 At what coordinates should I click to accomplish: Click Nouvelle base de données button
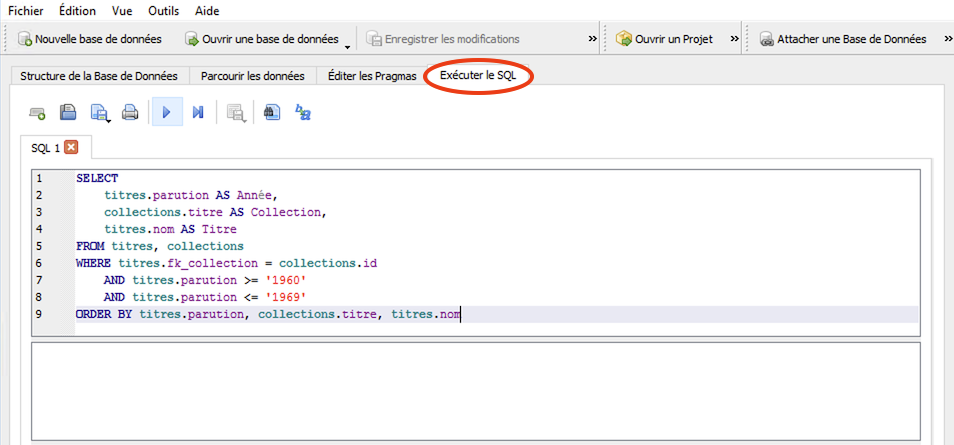(x=89, y=39)
